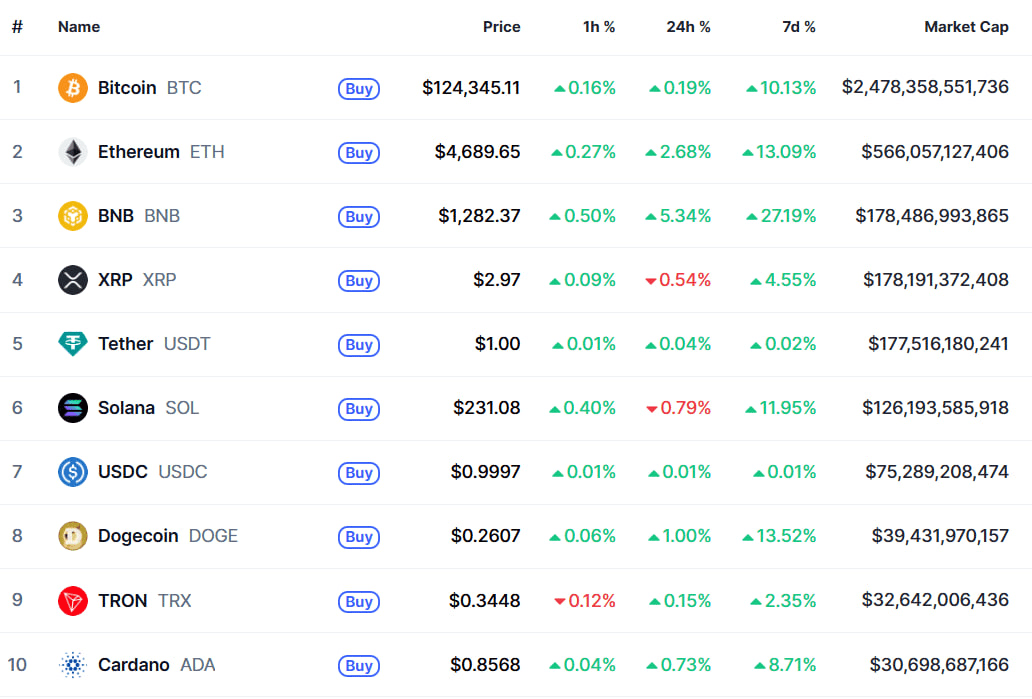Click the TRON red logo icon
Image resolution: width=1032 pixels, height=699 pixels.
[x=73, y=601]
